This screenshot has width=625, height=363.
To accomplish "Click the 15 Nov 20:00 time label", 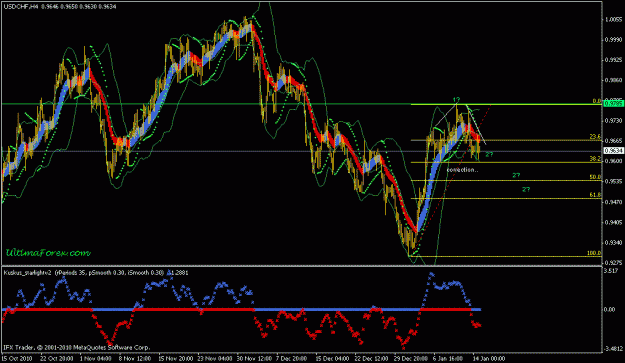I will 175,358.
